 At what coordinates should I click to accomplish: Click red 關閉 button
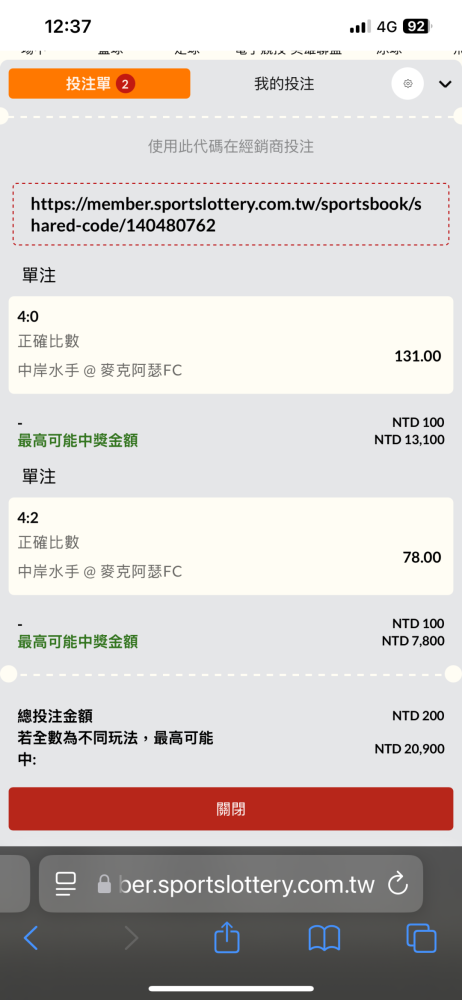point(231,809)
